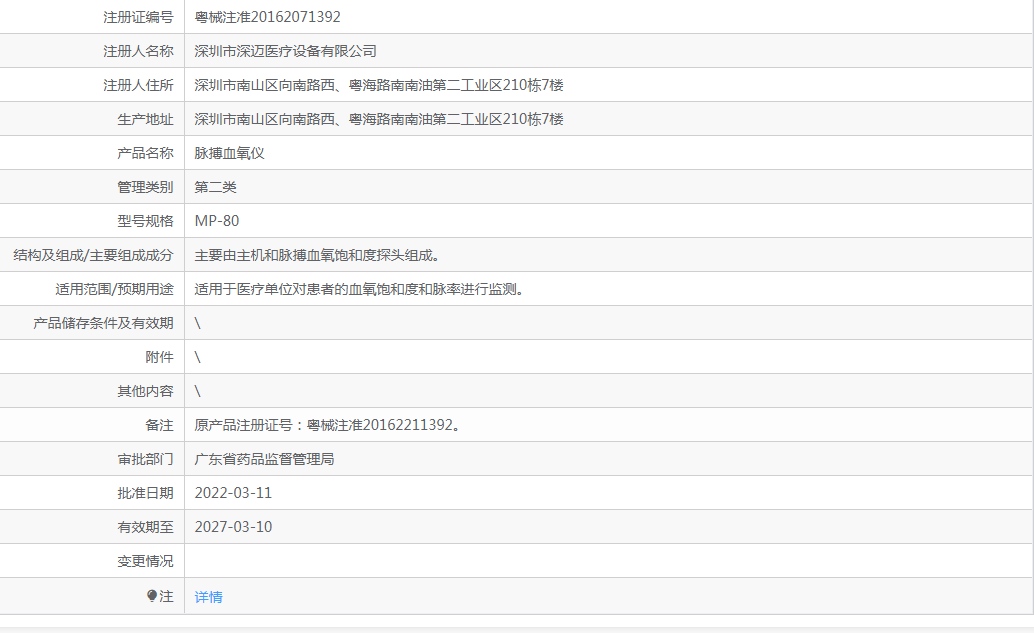Click the 变更情况 label

click(146, 561)
